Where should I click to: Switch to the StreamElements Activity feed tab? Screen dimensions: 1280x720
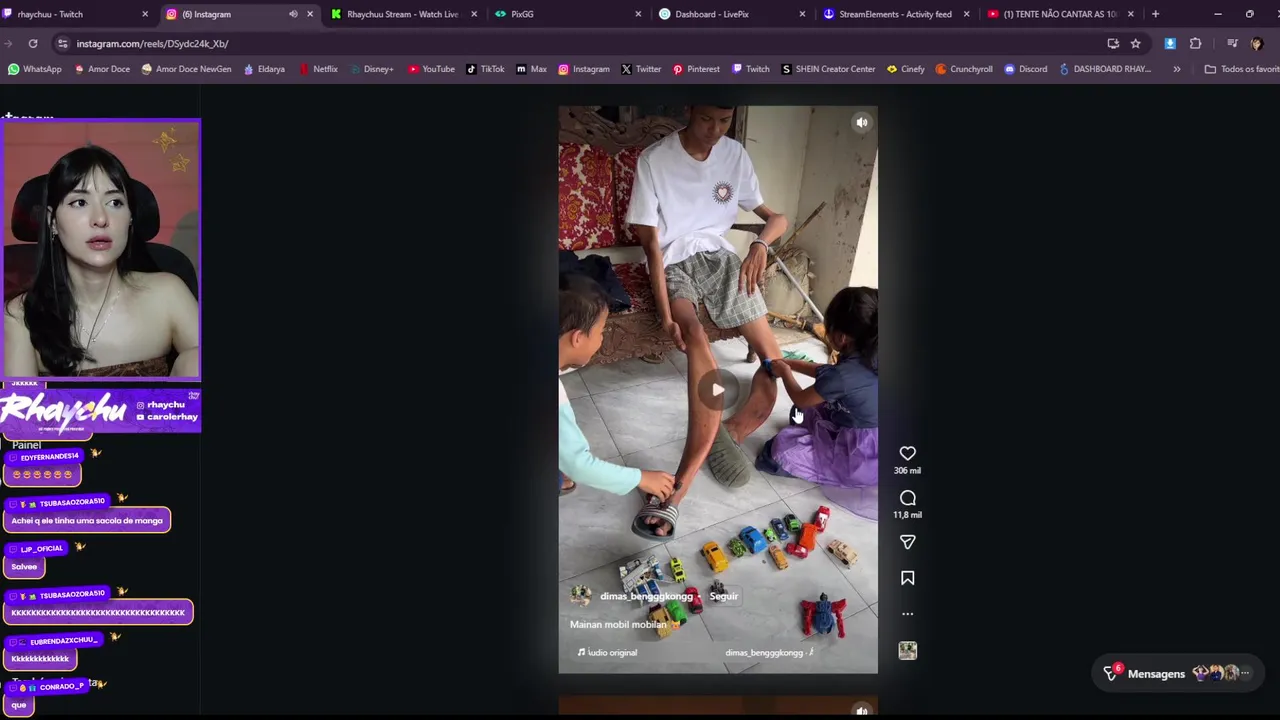(x=895, y=14)
